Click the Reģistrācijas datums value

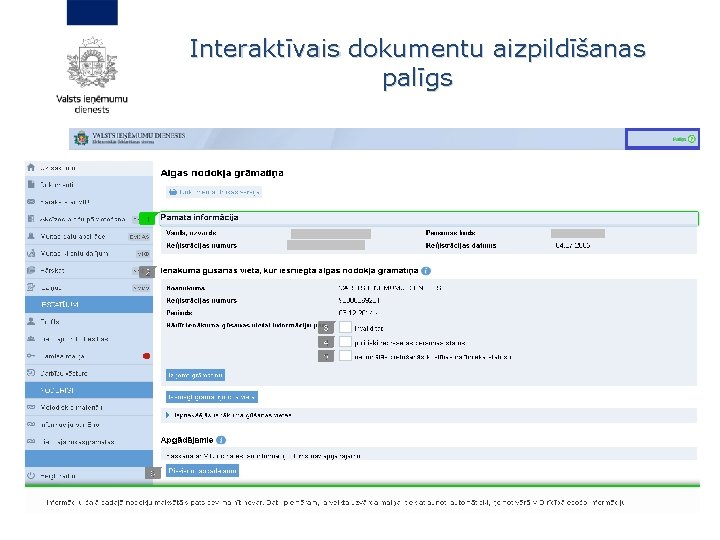(x=573, y=246)
